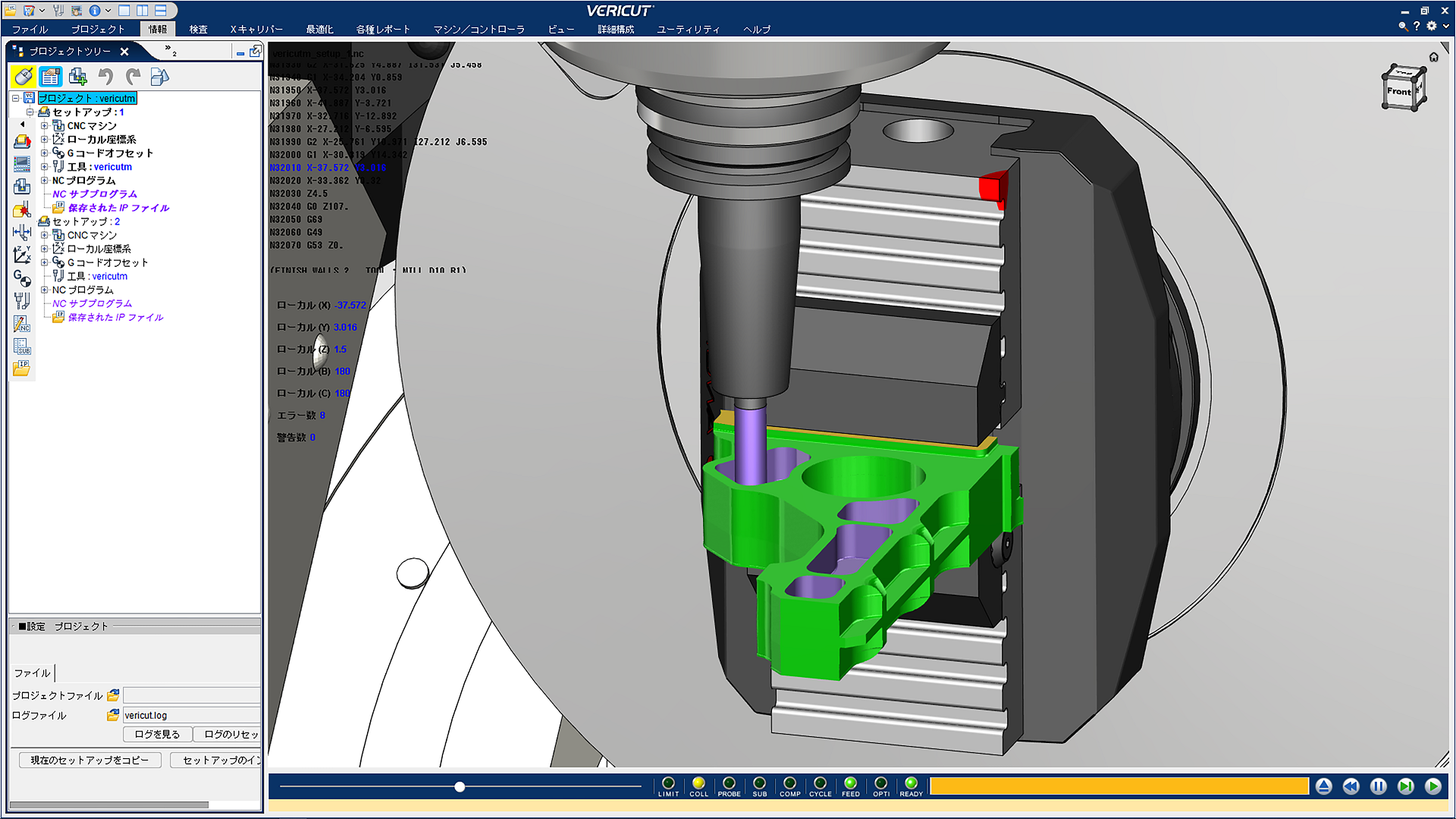The height and width of the screenshot is (819, 1456).
Task: Click the undo arrow in project tree toolbar
Action: (105, 77)
